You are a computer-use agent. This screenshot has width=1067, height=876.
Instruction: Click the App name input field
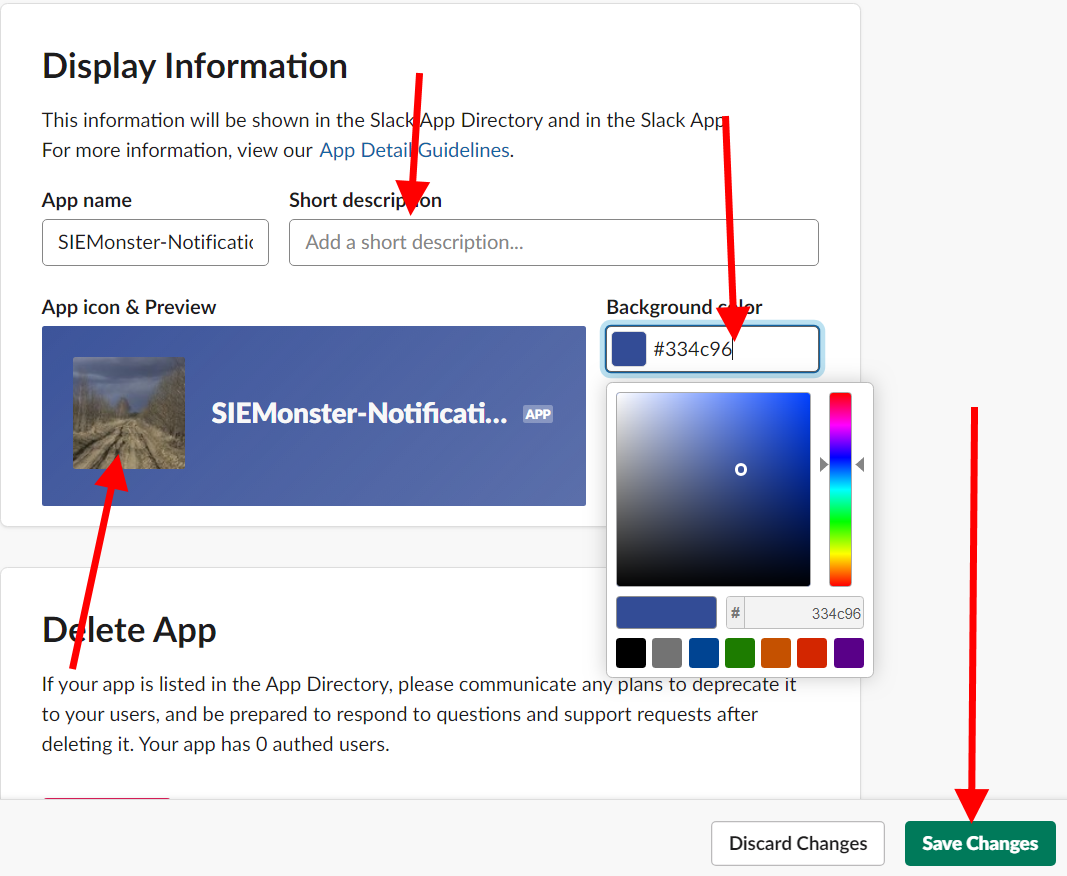155,243
